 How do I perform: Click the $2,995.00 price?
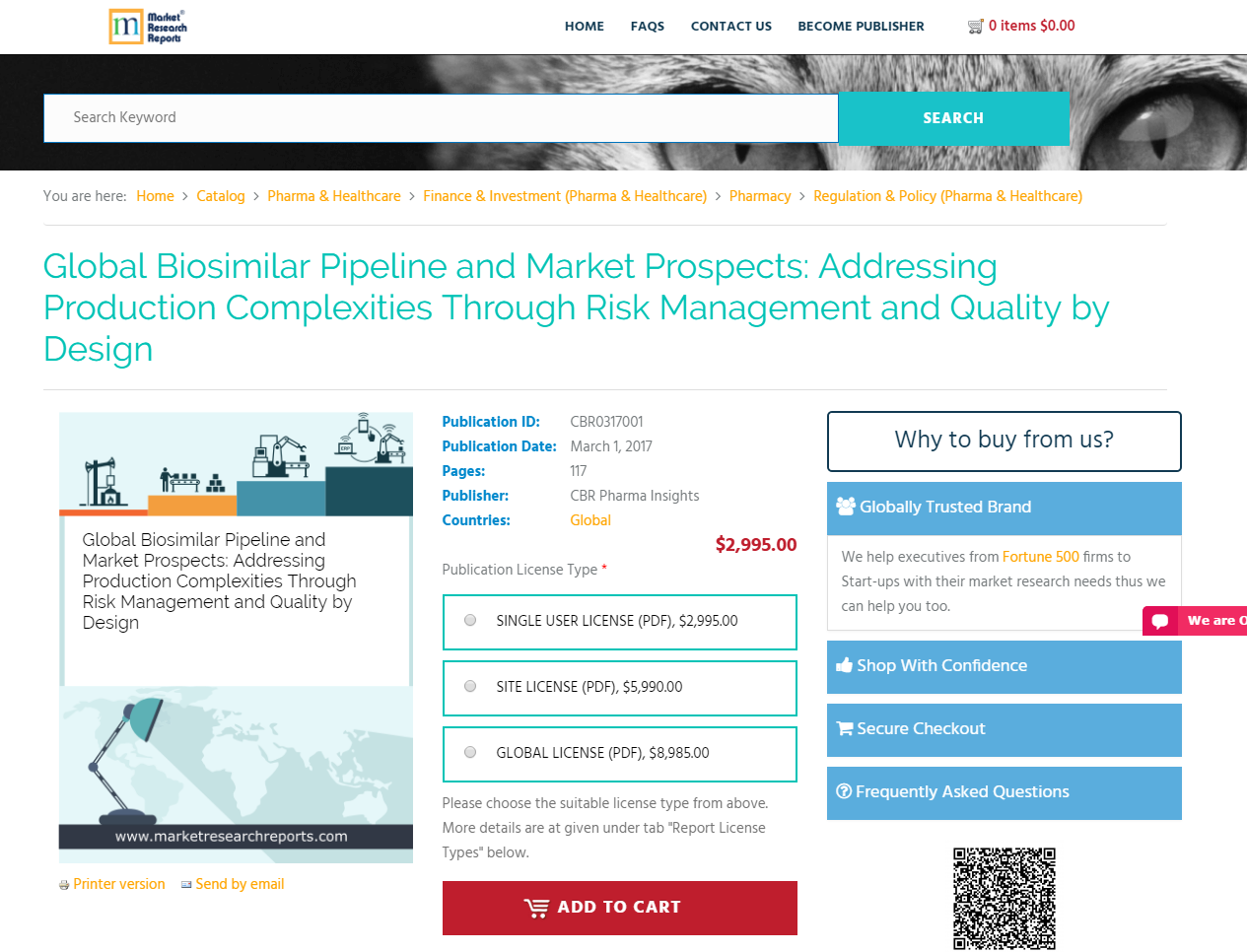coord(756,545)
